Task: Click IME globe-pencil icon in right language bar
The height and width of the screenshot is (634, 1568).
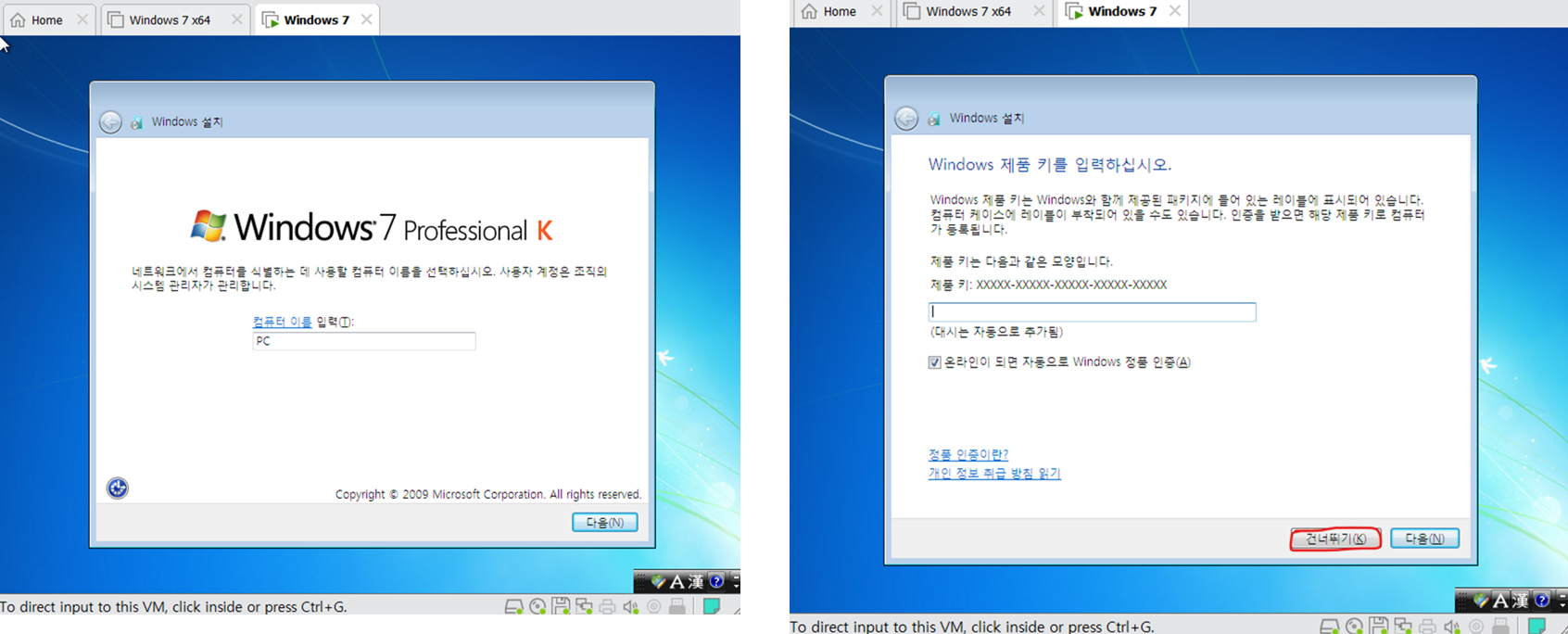Action: 1480,601
